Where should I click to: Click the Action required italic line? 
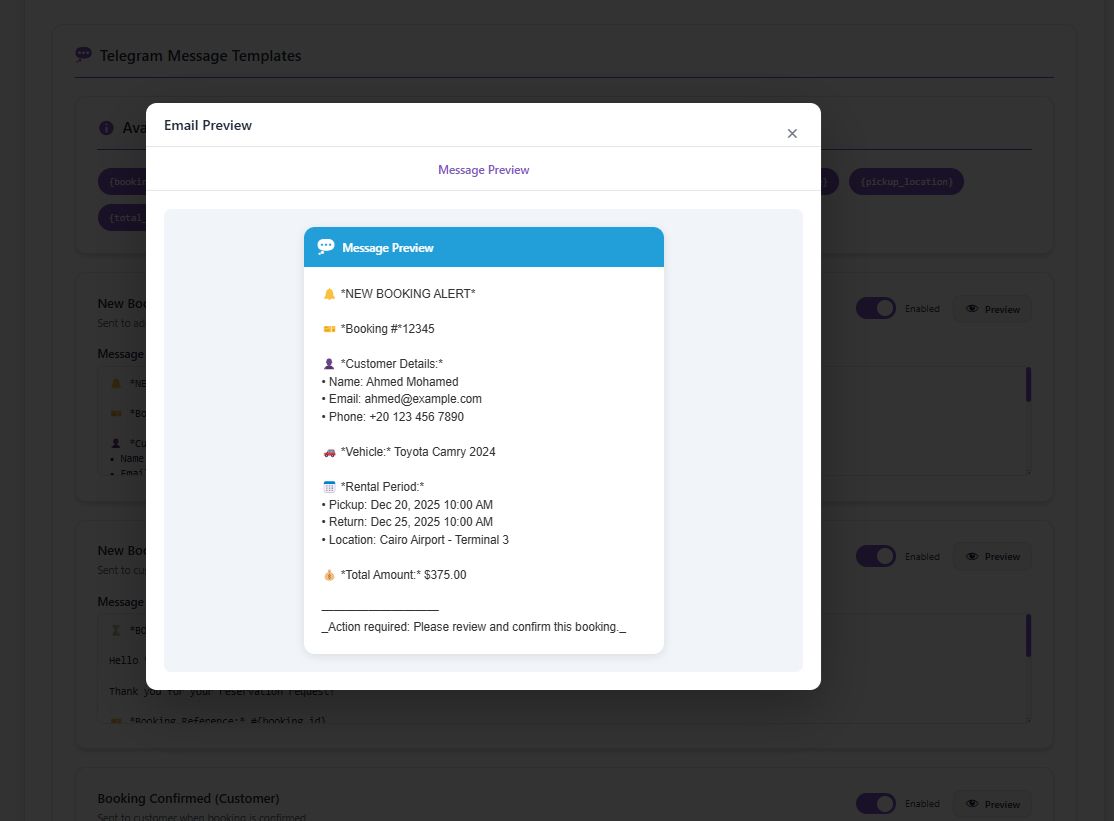(x=474, y=627)
